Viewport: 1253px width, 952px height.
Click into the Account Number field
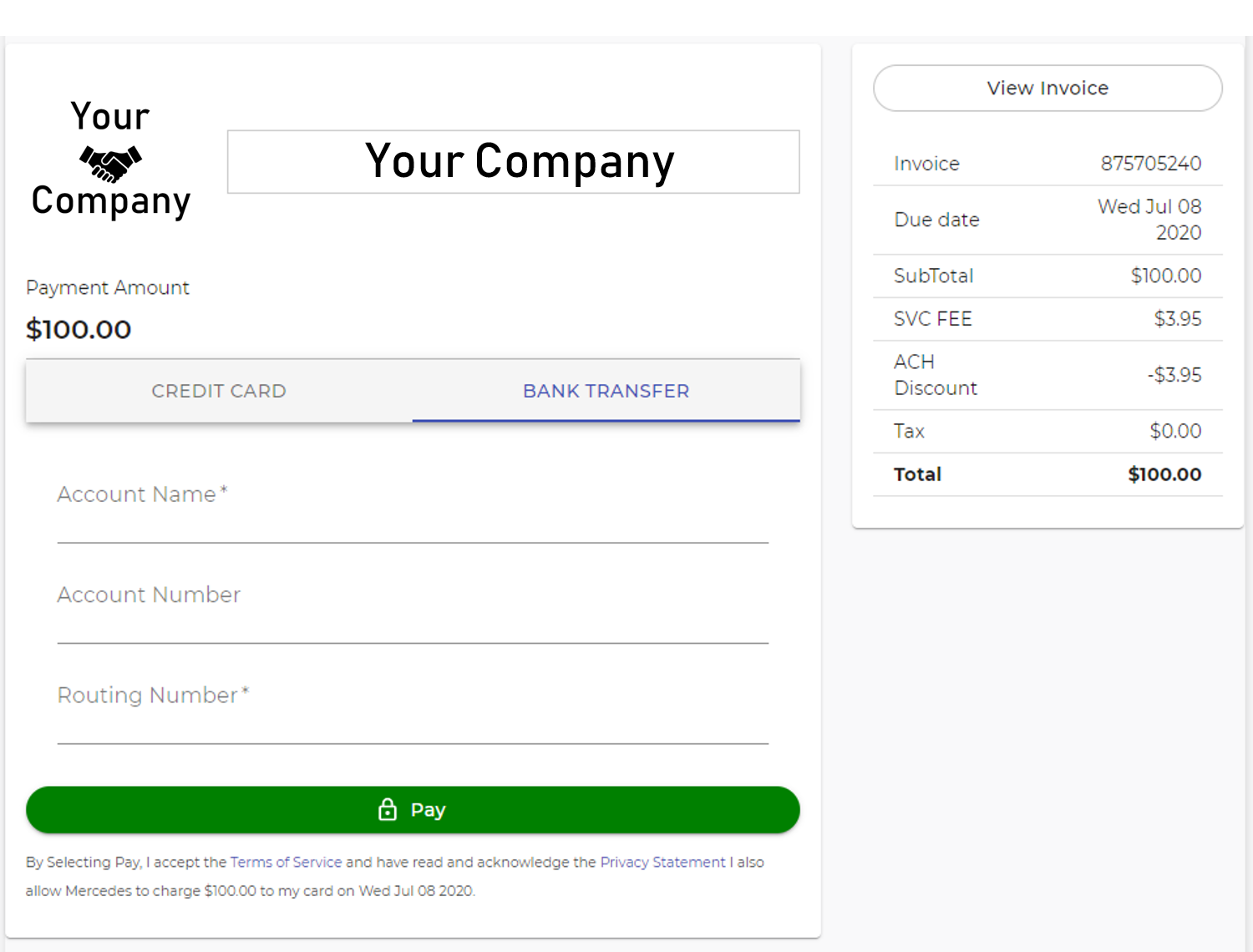pyautogui.click(x=413, y=614)
